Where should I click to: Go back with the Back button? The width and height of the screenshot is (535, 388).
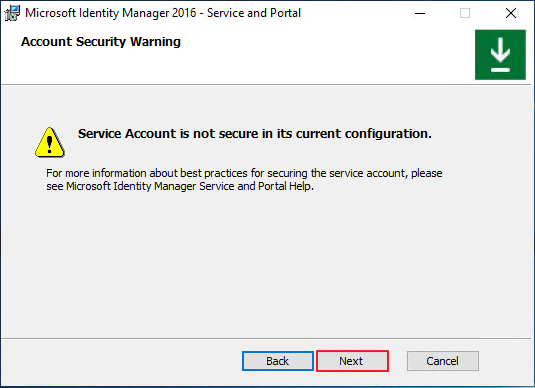pos(278,361)
